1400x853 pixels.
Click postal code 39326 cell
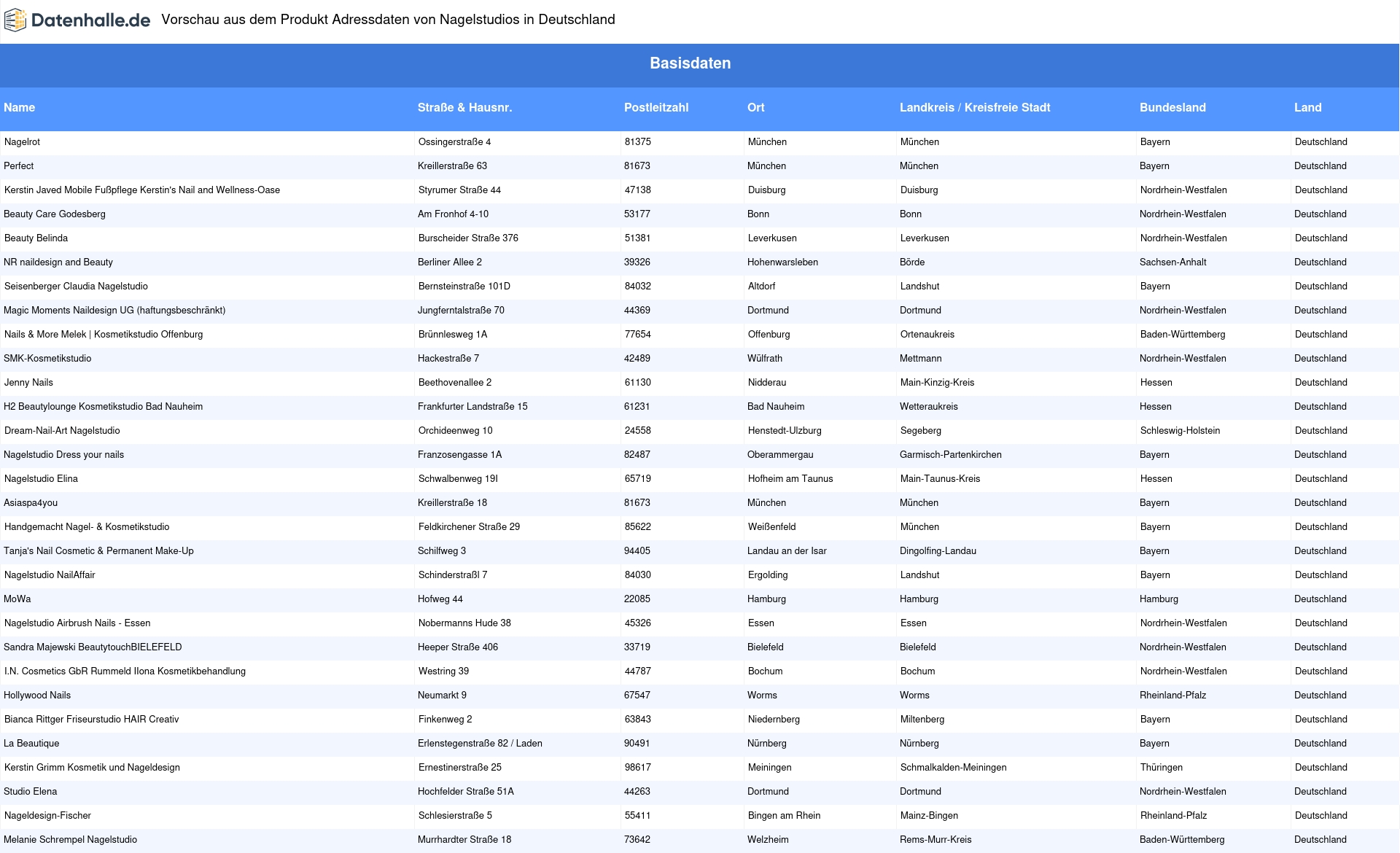point(637,262)
